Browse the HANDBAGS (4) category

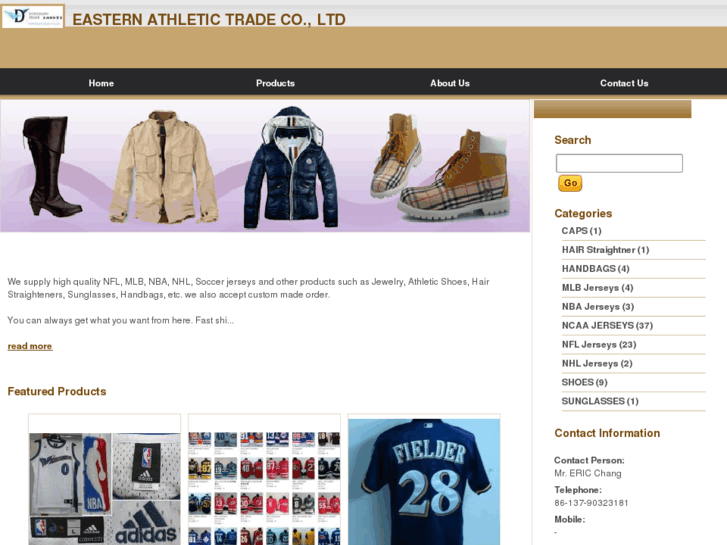(595, 269)
